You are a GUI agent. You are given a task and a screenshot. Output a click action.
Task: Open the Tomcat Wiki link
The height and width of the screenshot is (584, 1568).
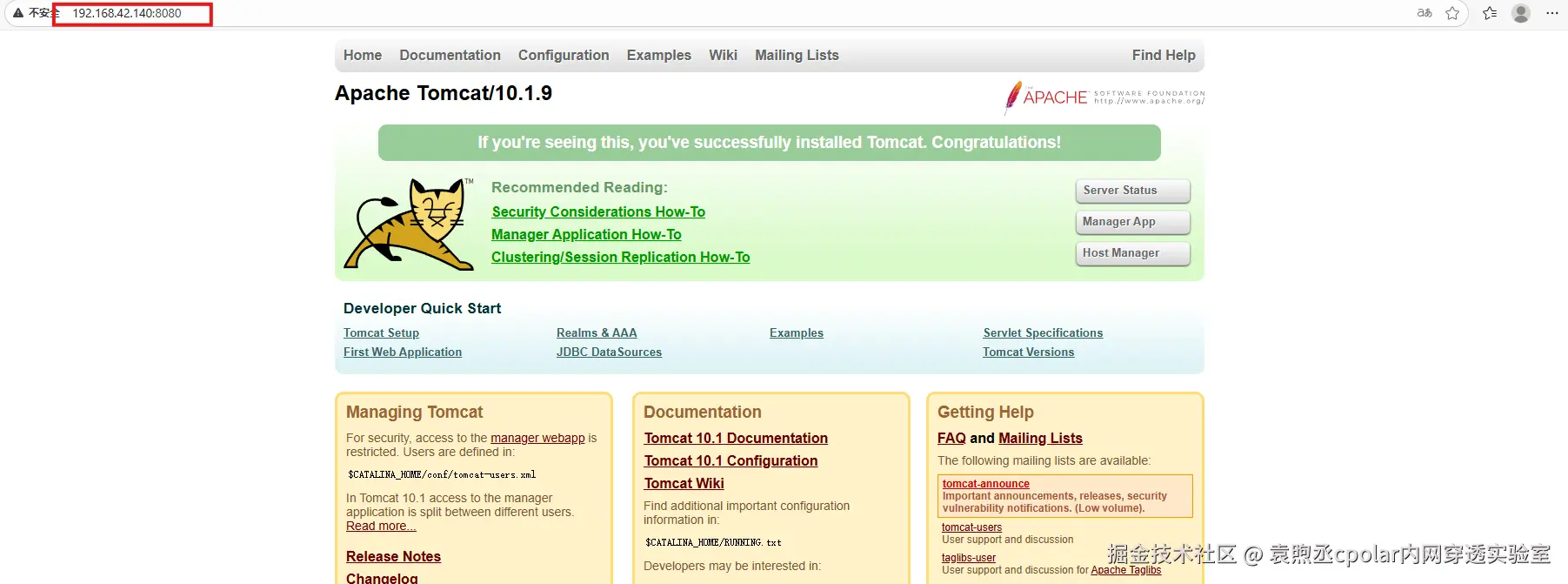point(684,483)
